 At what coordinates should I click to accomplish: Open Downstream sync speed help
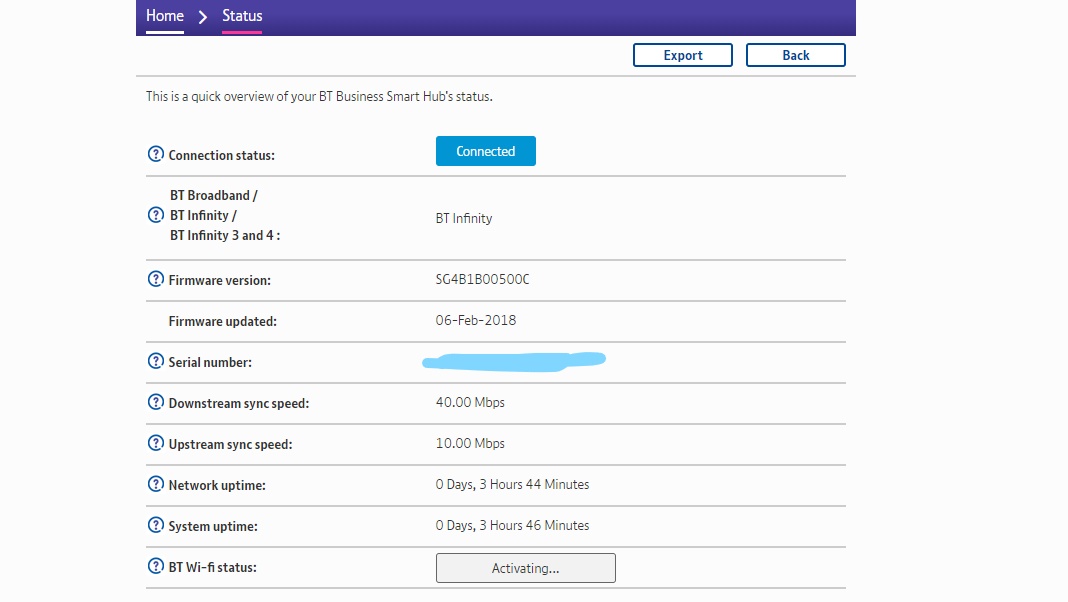[156, 402]
